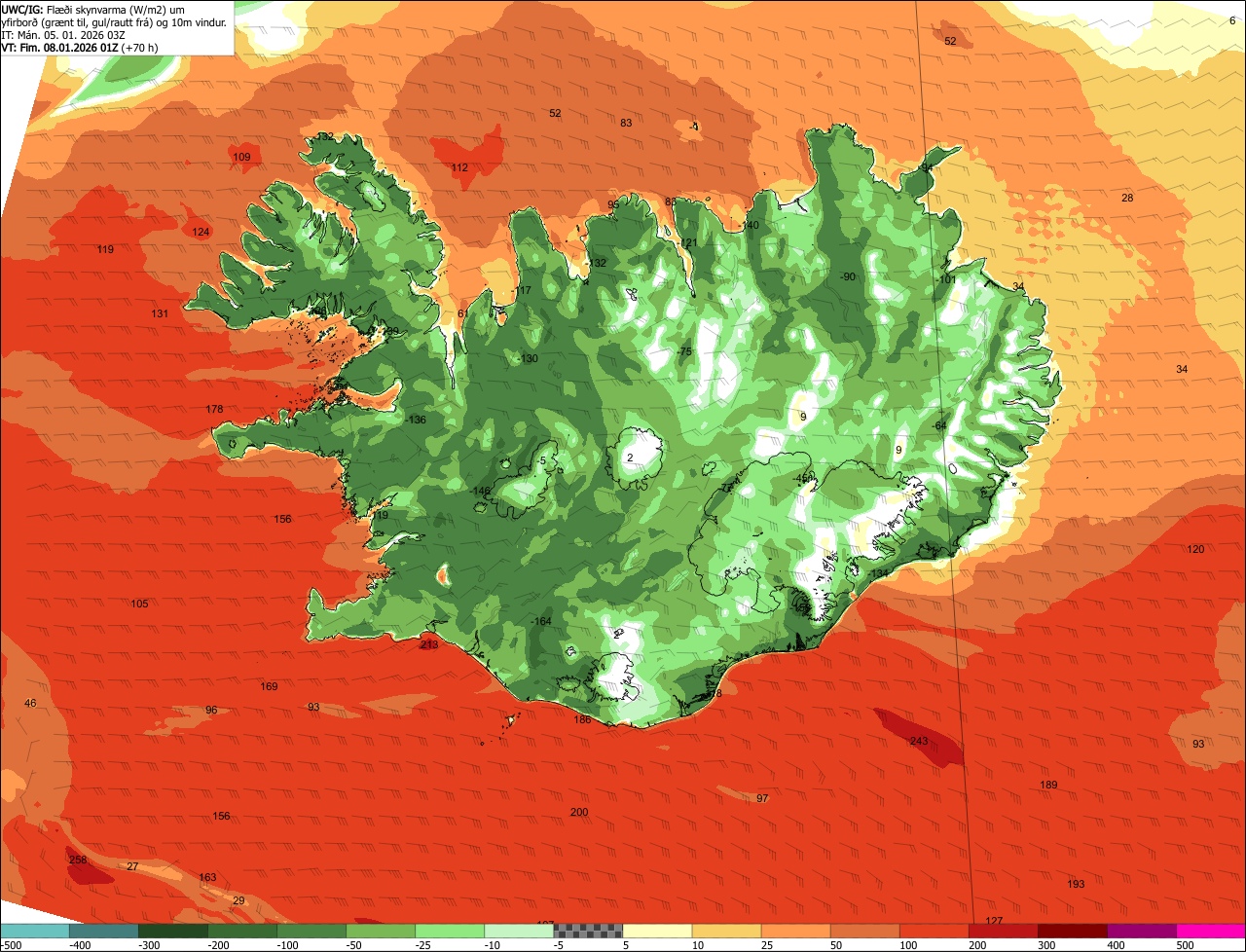Click the flux value 169 southwest of Iceland
This screenshot has height=952, width=1246.
pos(269,686)
